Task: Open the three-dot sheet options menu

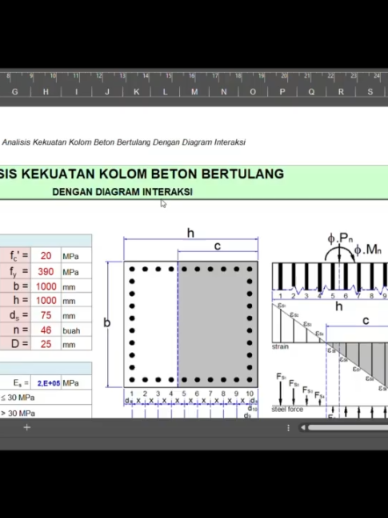Action: click(x=288, y=428)
